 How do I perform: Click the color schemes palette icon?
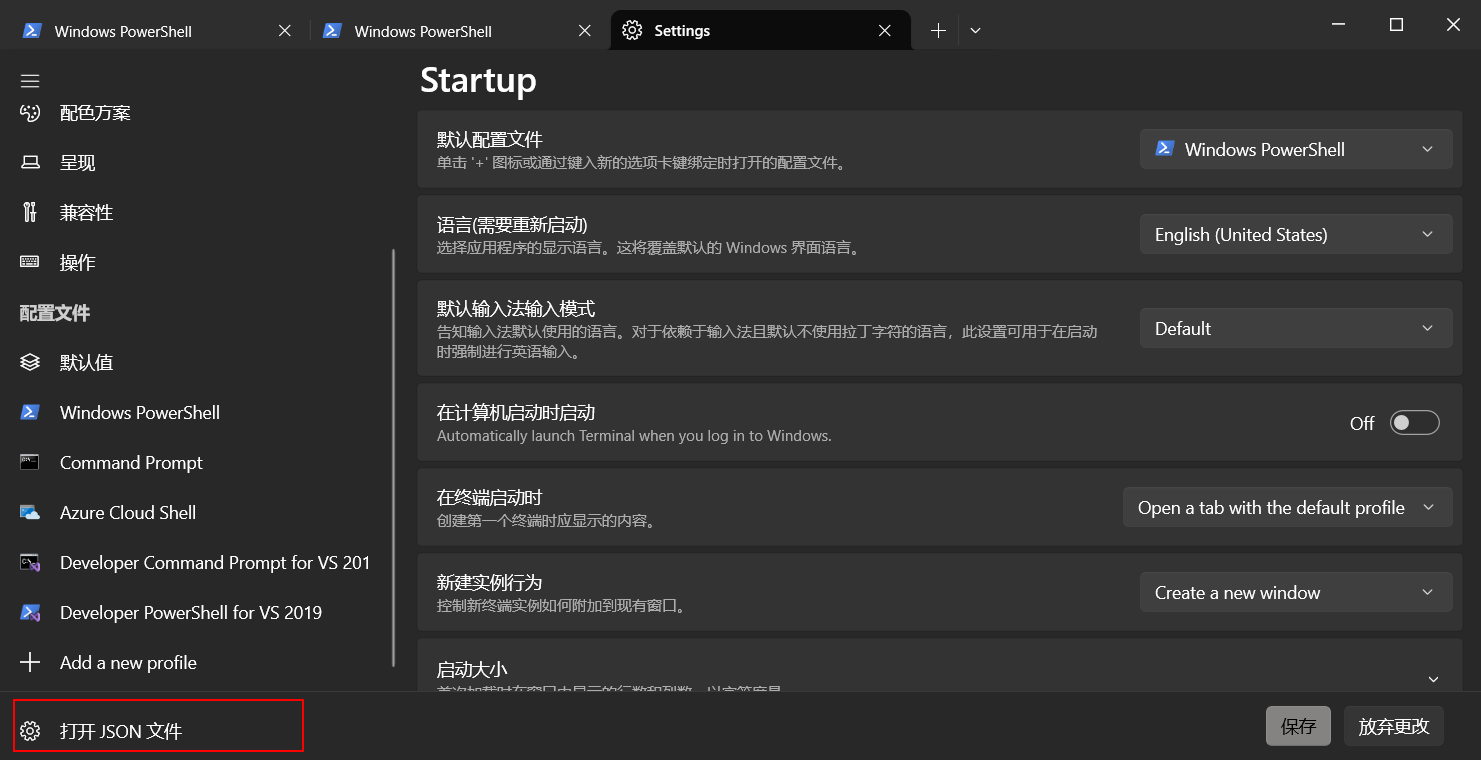pos(30,113)
